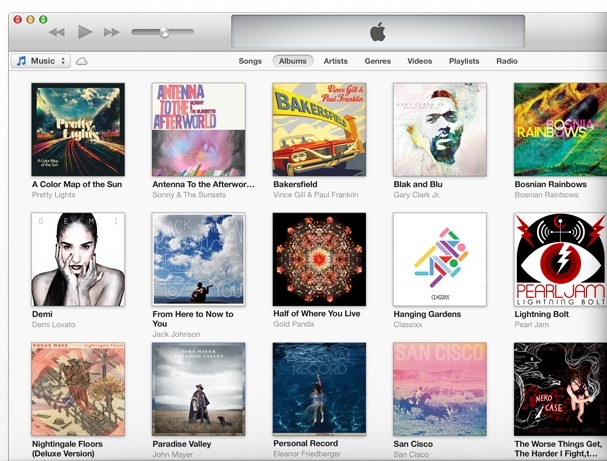Open Neko Case album artwork
The width and height of the screenshot is (607, 461).
coord(560,389)
